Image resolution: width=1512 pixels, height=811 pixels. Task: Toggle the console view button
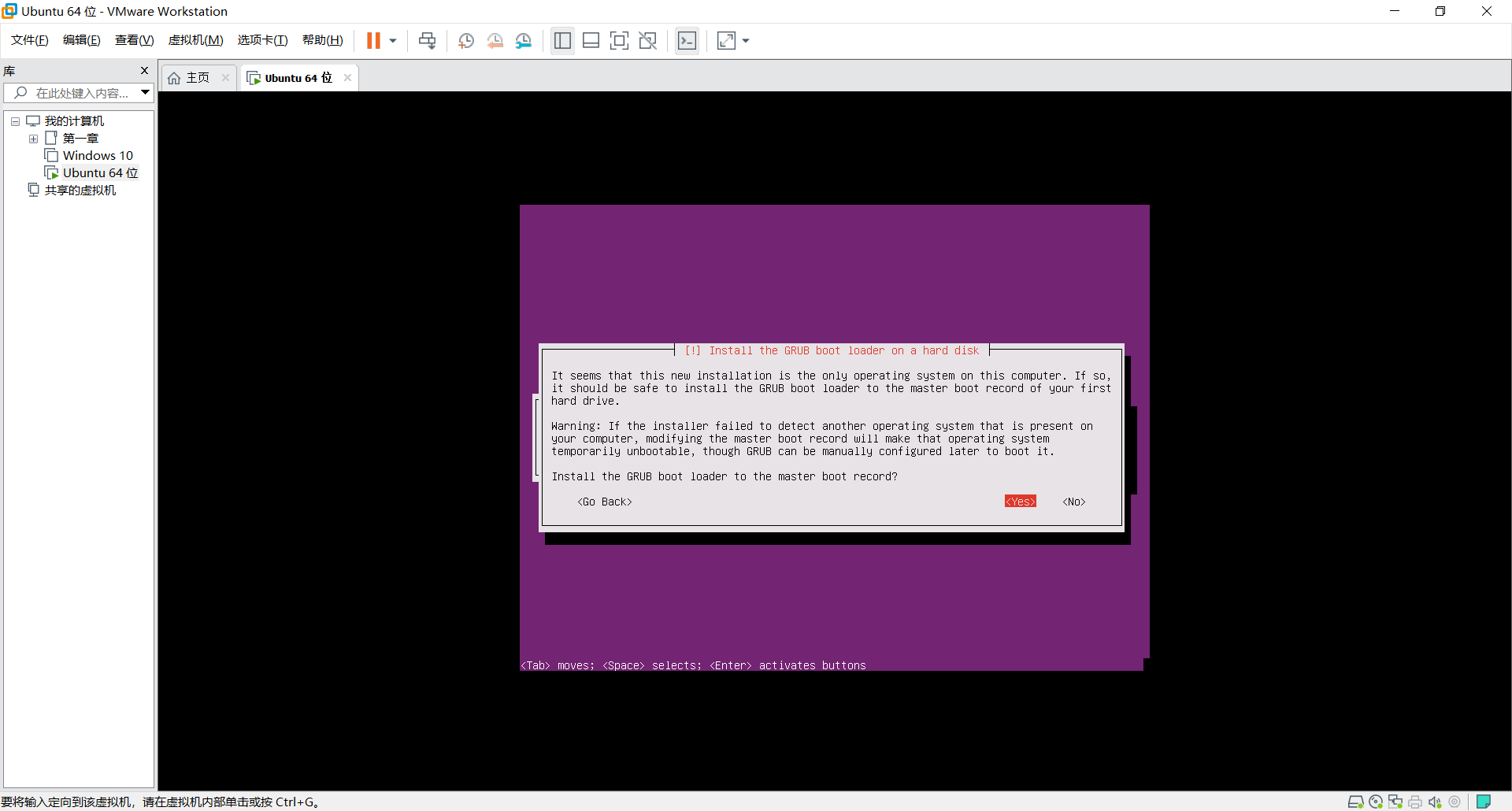(687, 40)
